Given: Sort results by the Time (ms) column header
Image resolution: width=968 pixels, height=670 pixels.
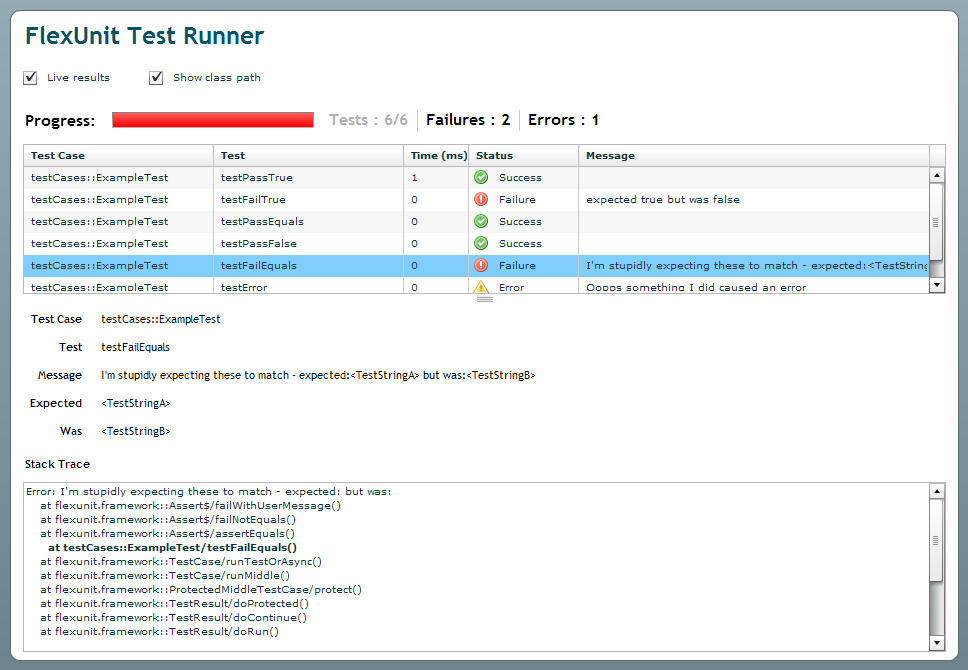Looking at the screenshot, I should pyautogui.click(x=438, y=156).
